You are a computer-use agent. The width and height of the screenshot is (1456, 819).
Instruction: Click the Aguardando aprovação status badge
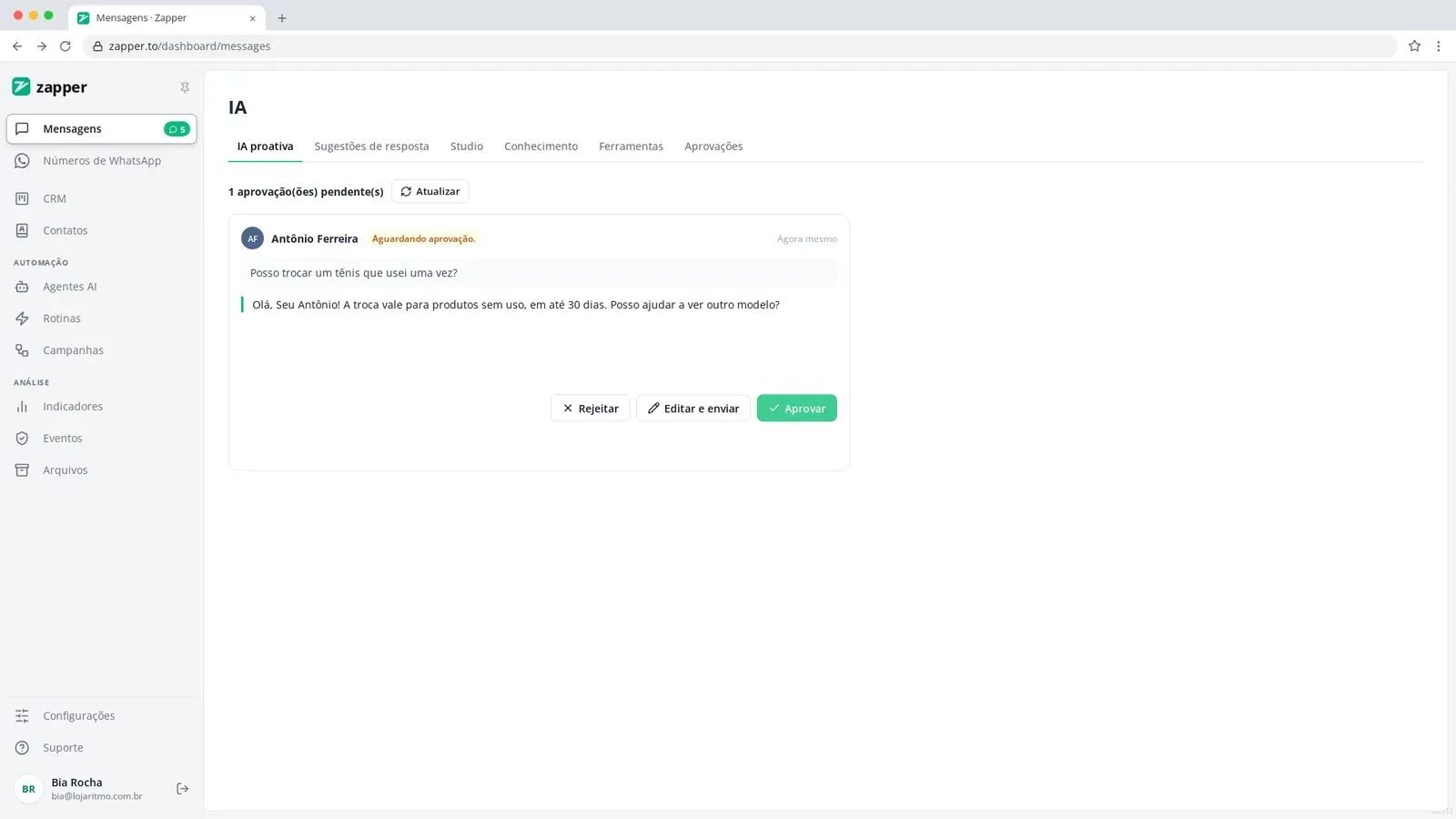coord(423,239)
